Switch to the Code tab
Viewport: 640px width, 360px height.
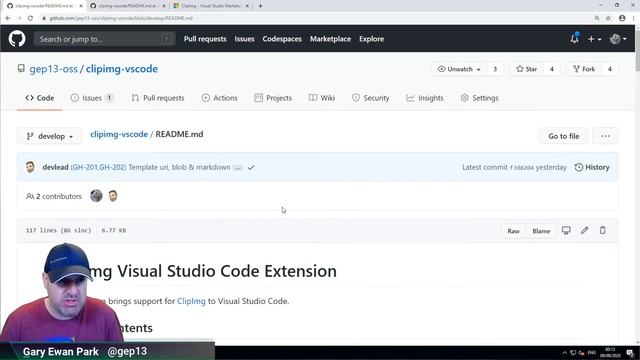[x=40, y=98]
